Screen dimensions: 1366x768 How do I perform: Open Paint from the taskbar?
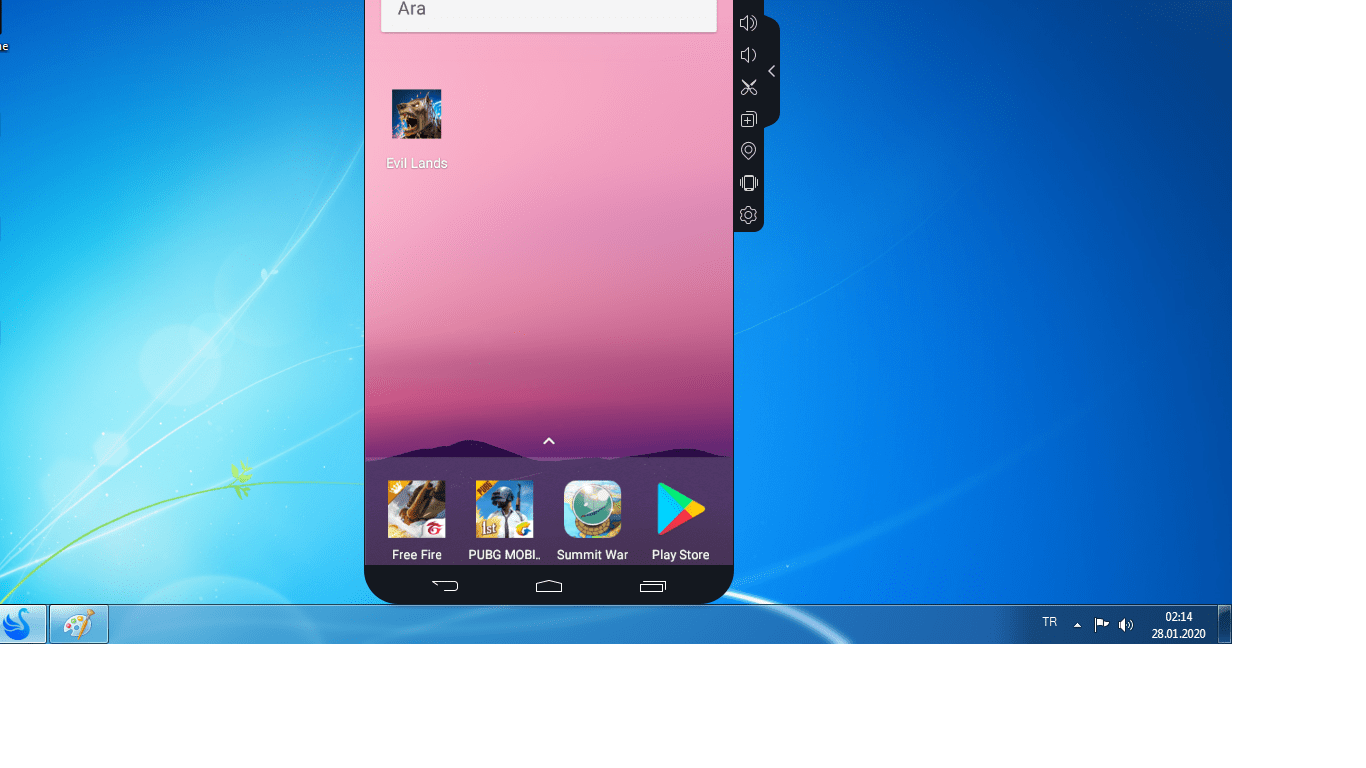(x=79, y=624)
